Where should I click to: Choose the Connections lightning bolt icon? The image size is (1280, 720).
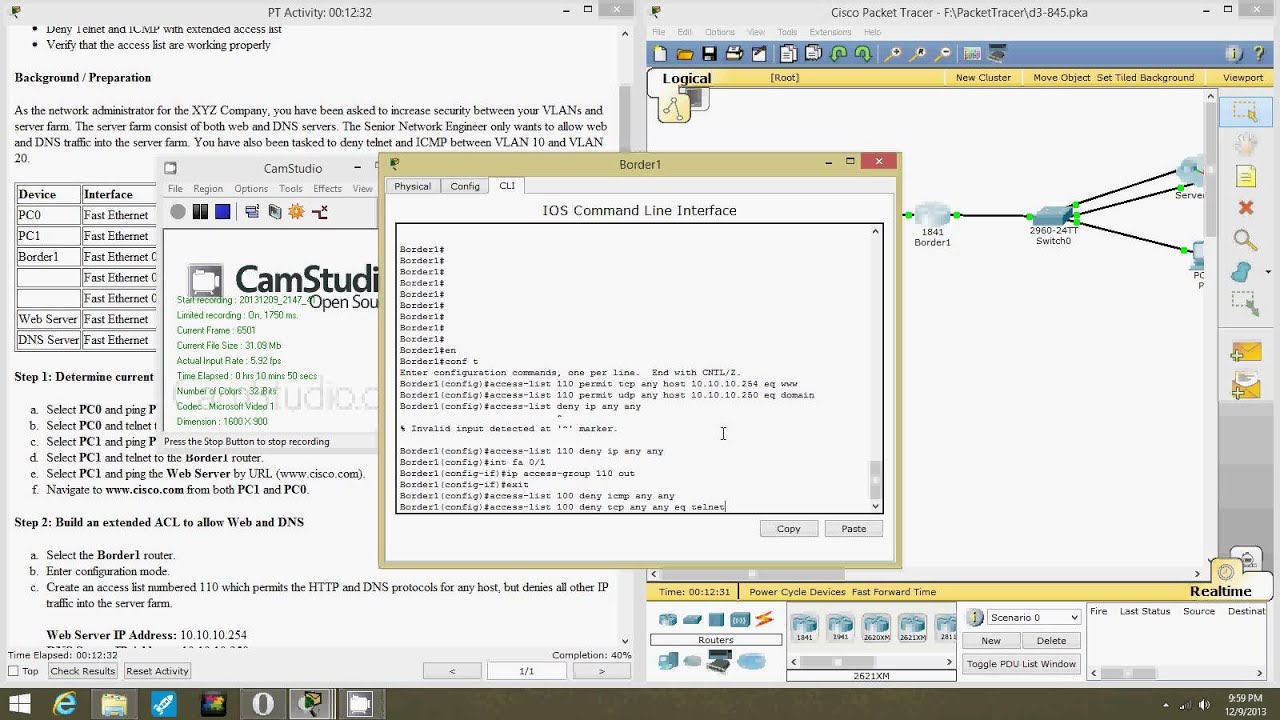pyautogui.click(x=764, y=620)
